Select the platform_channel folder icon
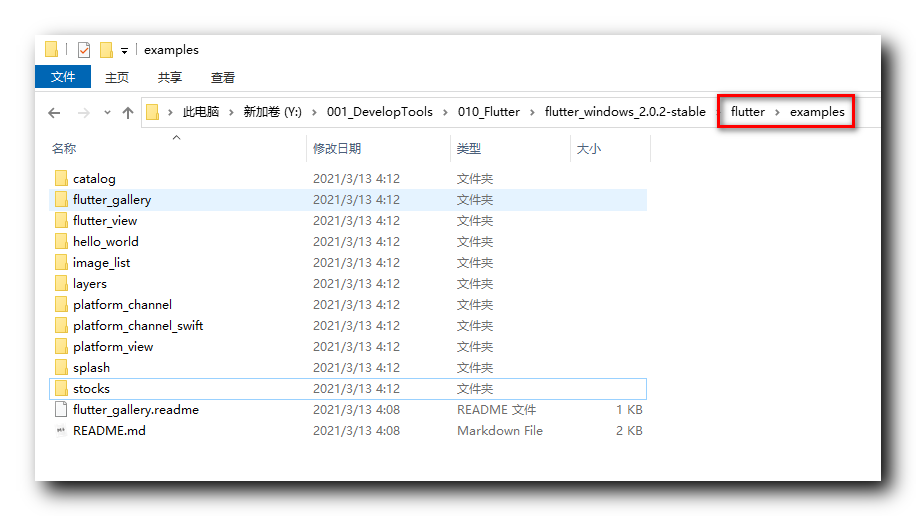Viewport: 916px width, 516px height. [61, 304]
